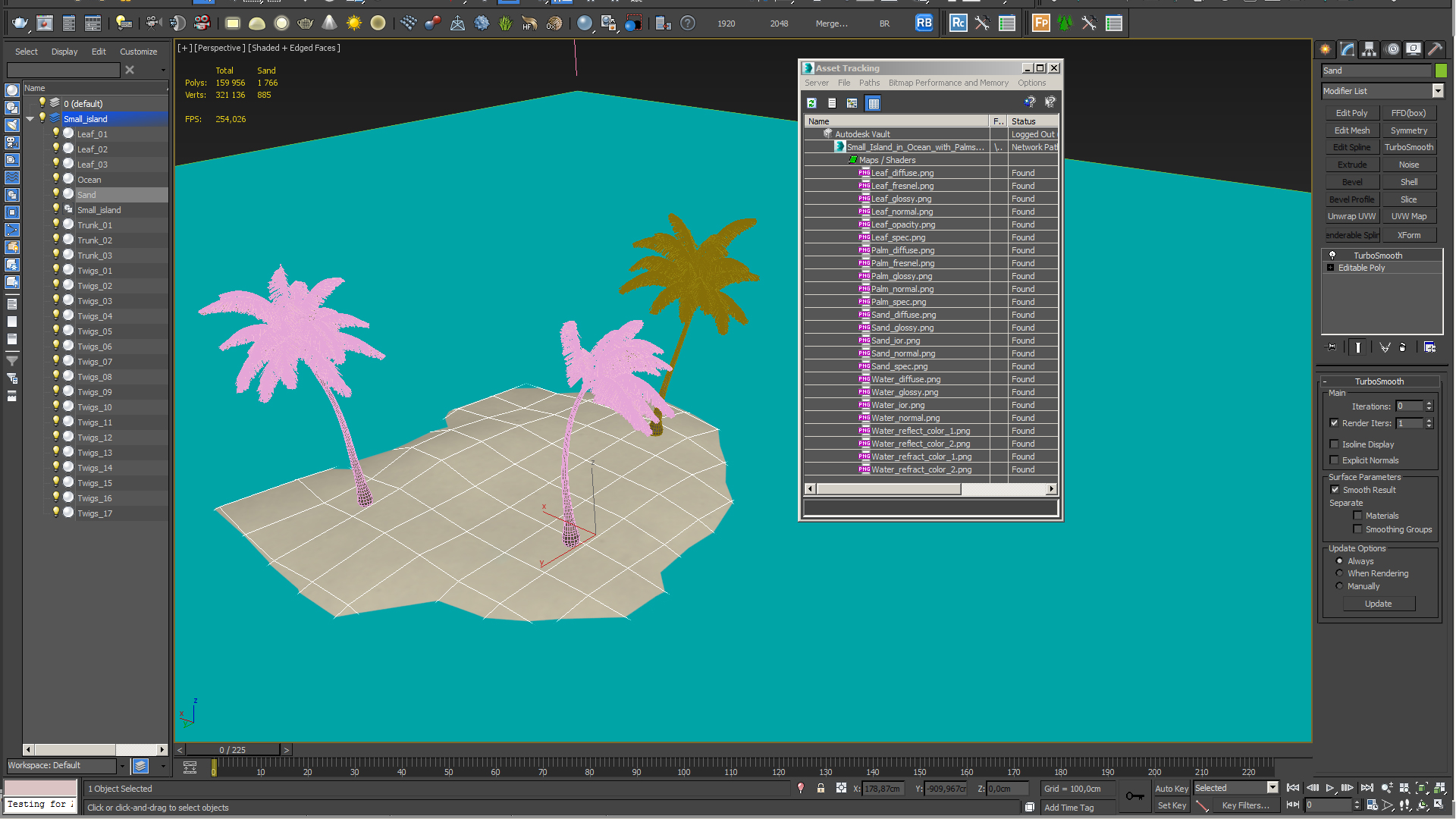Select Sand_diffuse.png in Asset Tracking

click(903, 315)
